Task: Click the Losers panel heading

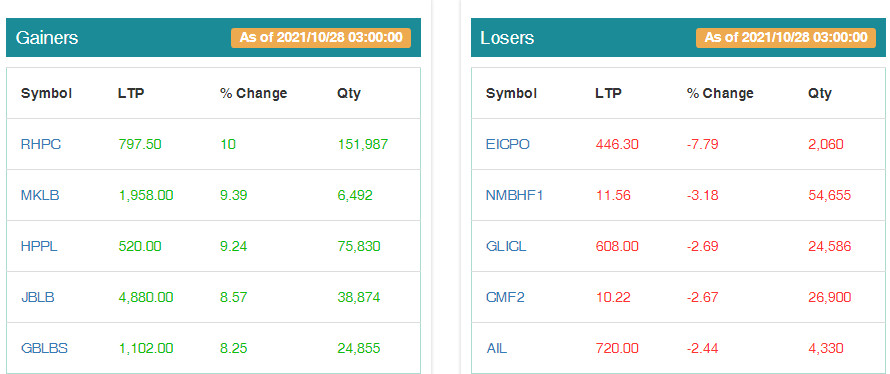Action: [x=507, y=37]
